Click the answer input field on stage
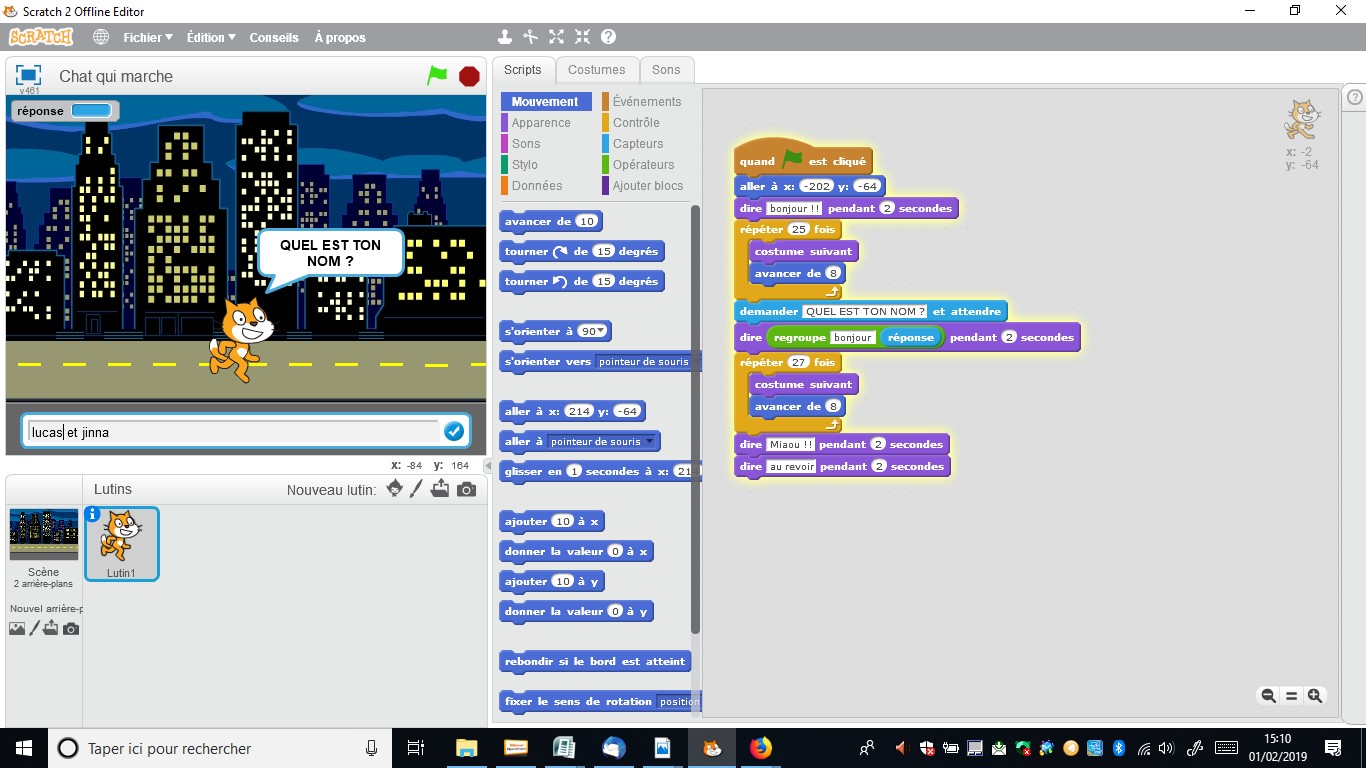This screenshot has width=1366, height=768. tap(230, 432)
